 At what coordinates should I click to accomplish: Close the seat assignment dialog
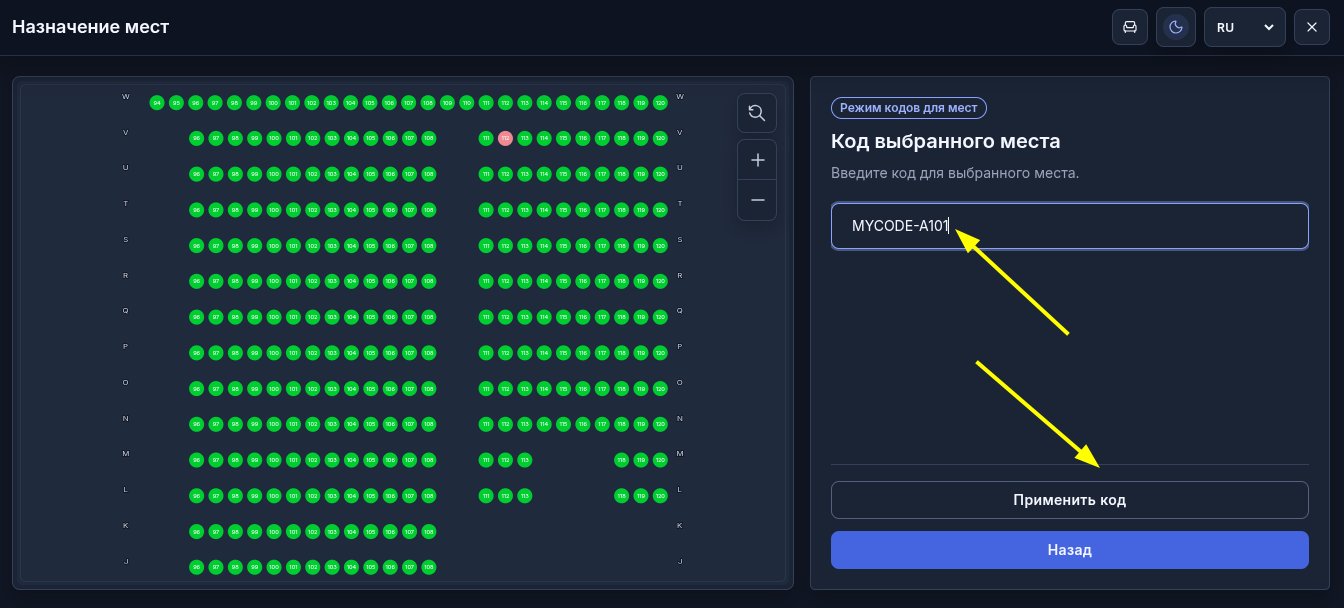1312,27
